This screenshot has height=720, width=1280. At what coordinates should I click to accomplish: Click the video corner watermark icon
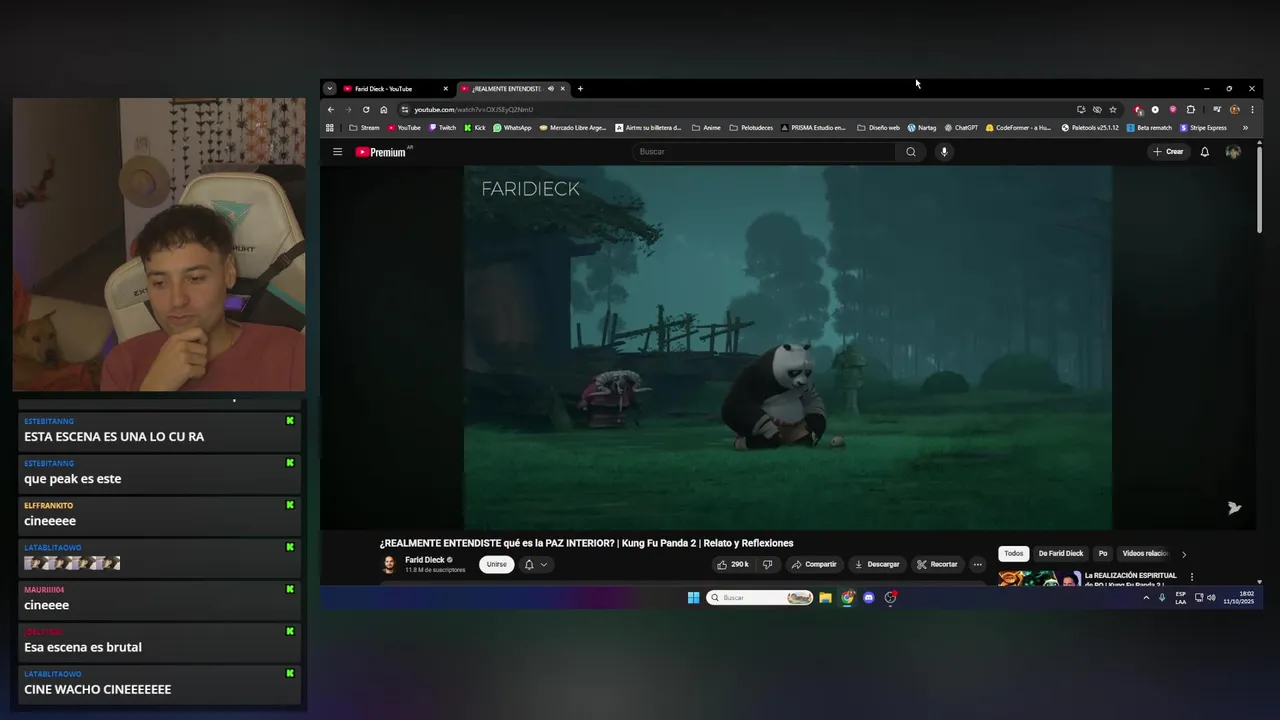tap(1234, 508)
